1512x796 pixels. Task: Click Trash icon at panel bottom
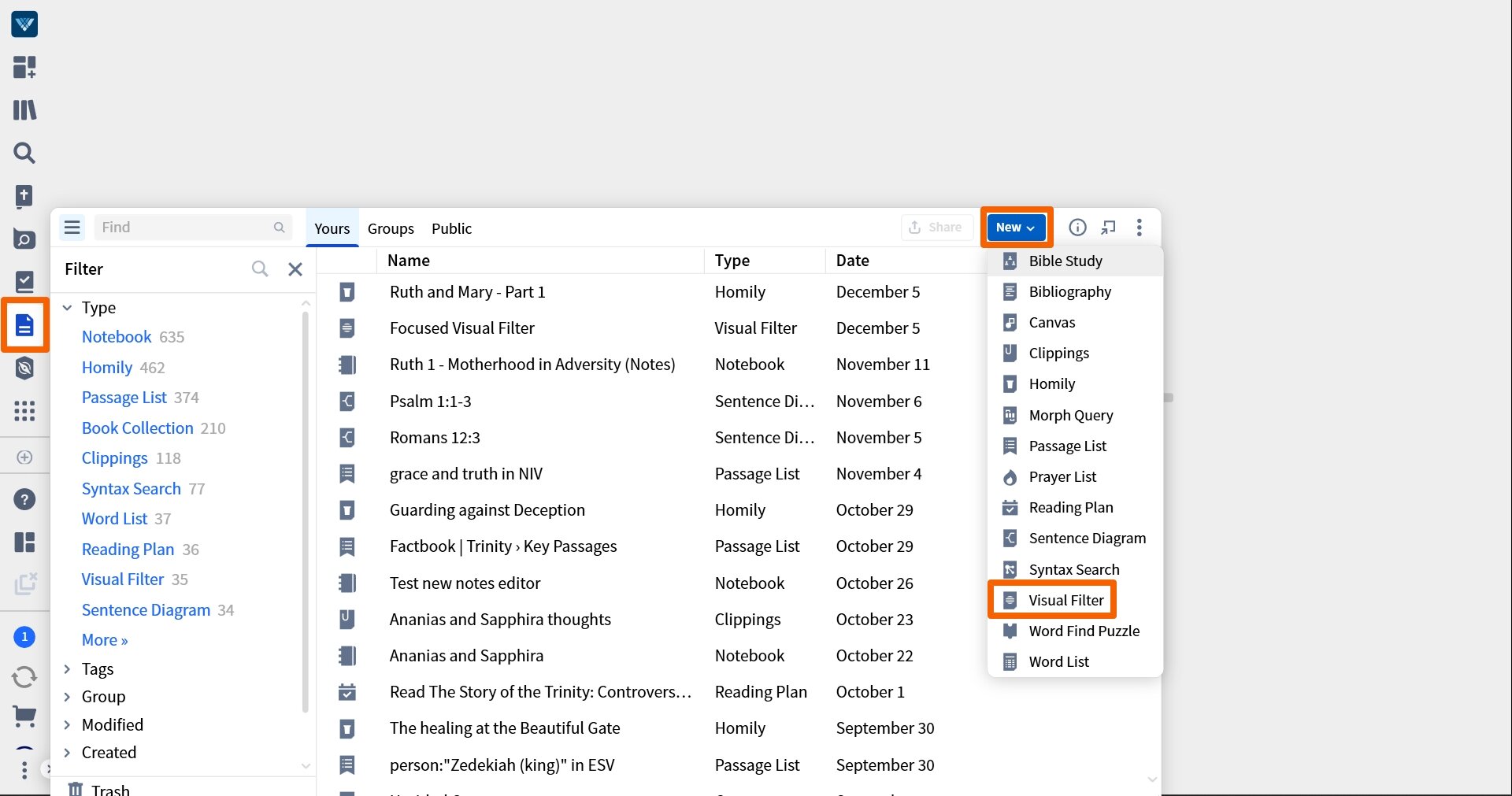(76, 789)
